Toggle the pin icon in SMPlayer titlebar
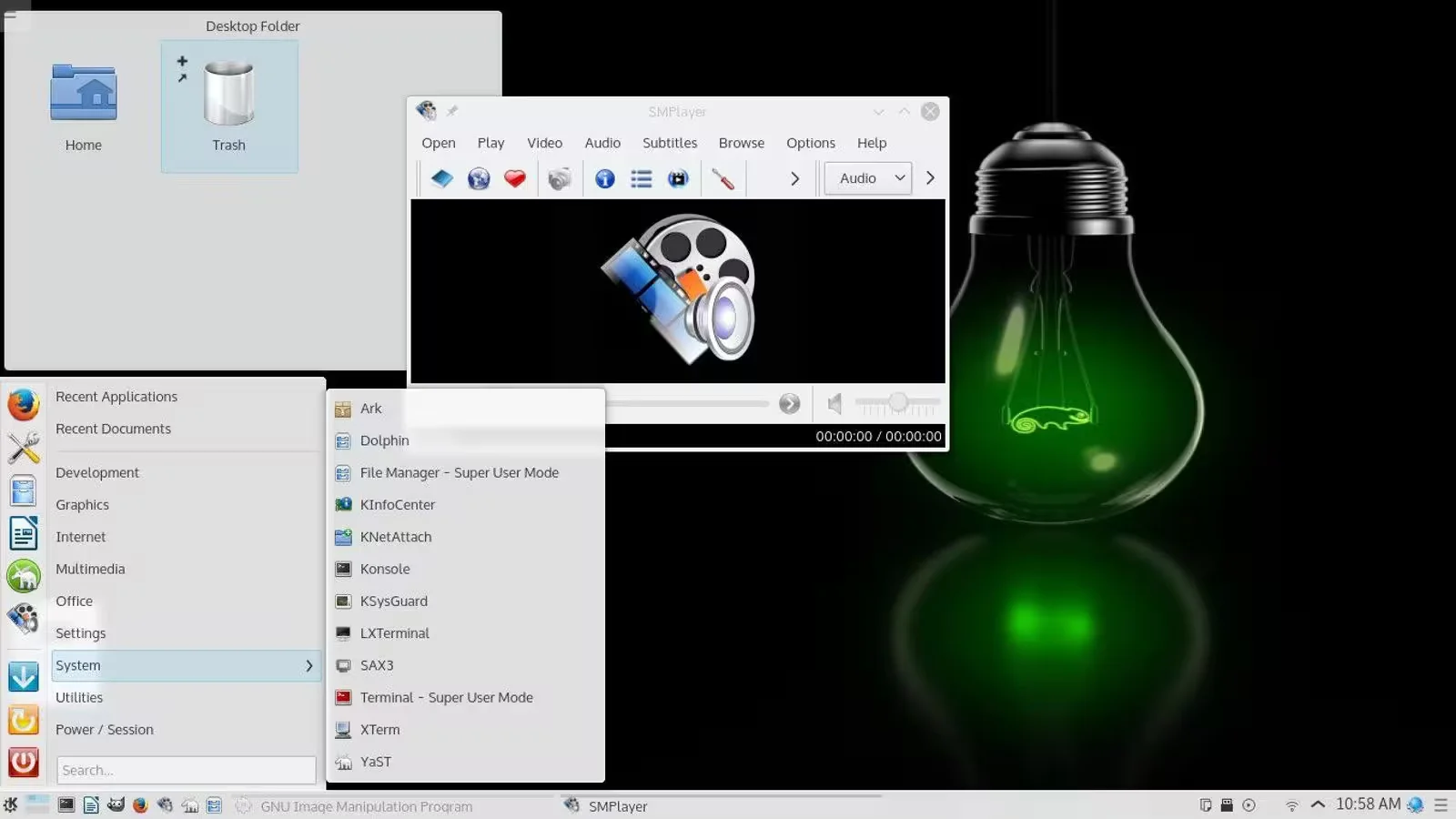 452,111
